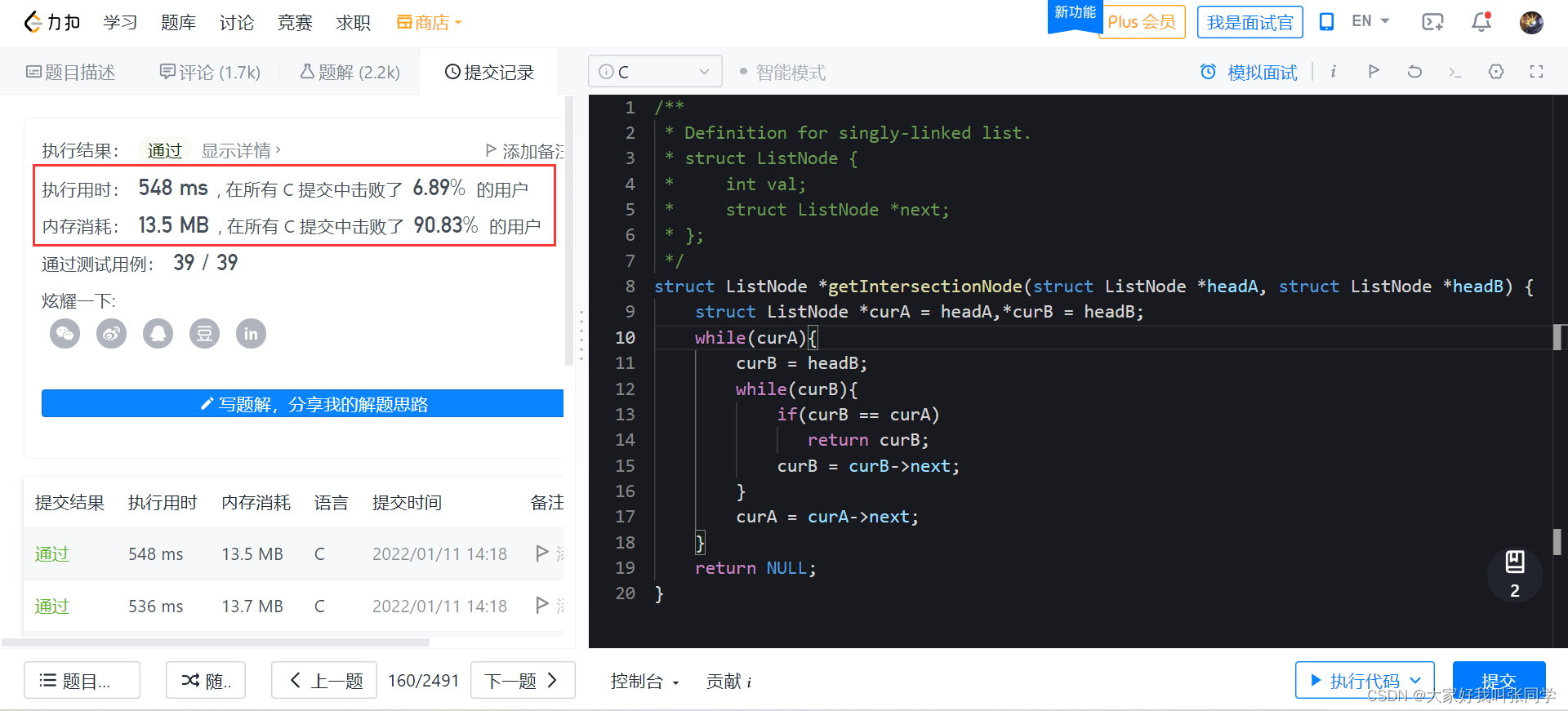Open the 题目 problem list button
The height and width of the screenshot is (711, 1568).
click(x=82, y=680)
